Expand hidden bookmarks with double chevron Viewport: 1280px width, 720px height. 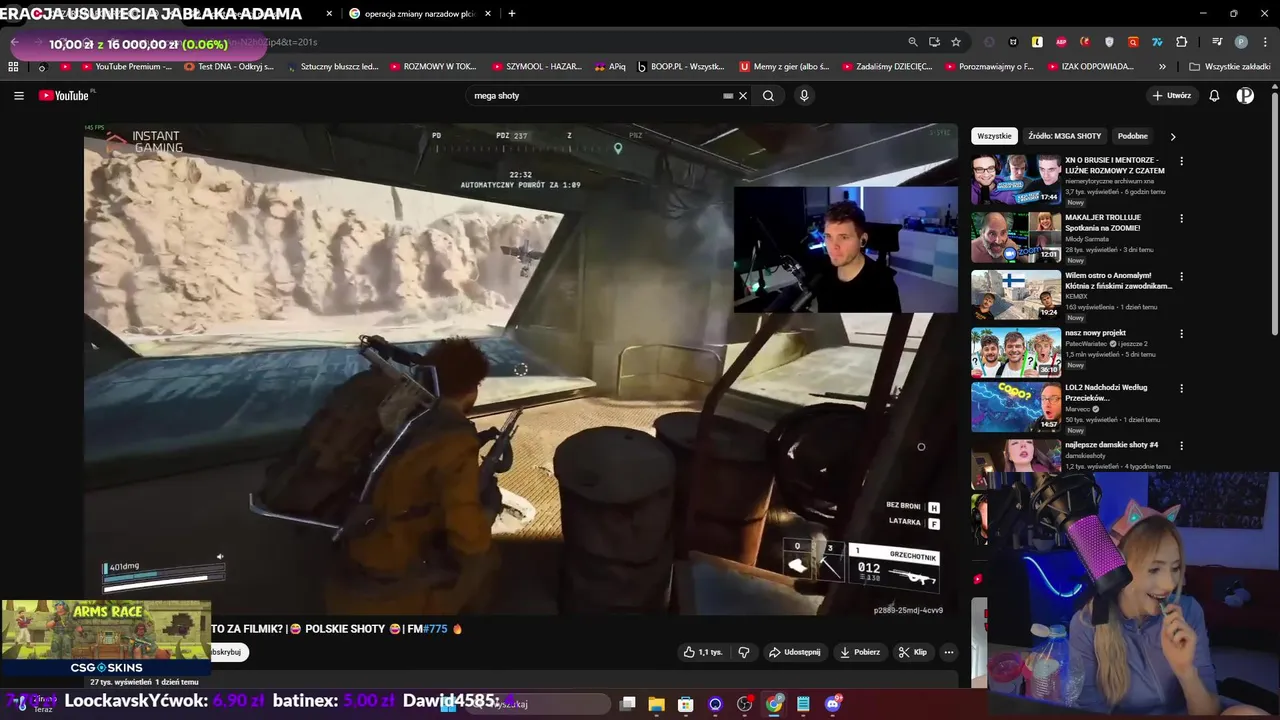pos(1162,67)
